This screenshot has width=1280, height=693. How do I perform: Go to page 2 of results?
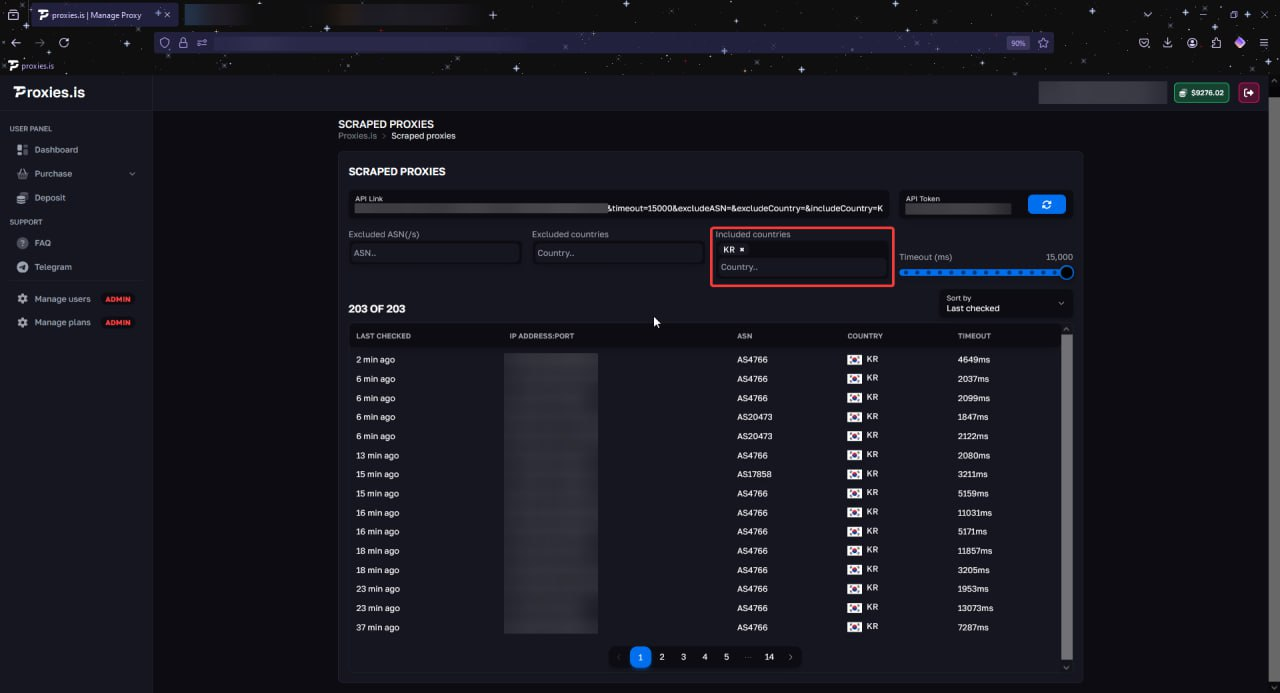[x=662, y=657]
